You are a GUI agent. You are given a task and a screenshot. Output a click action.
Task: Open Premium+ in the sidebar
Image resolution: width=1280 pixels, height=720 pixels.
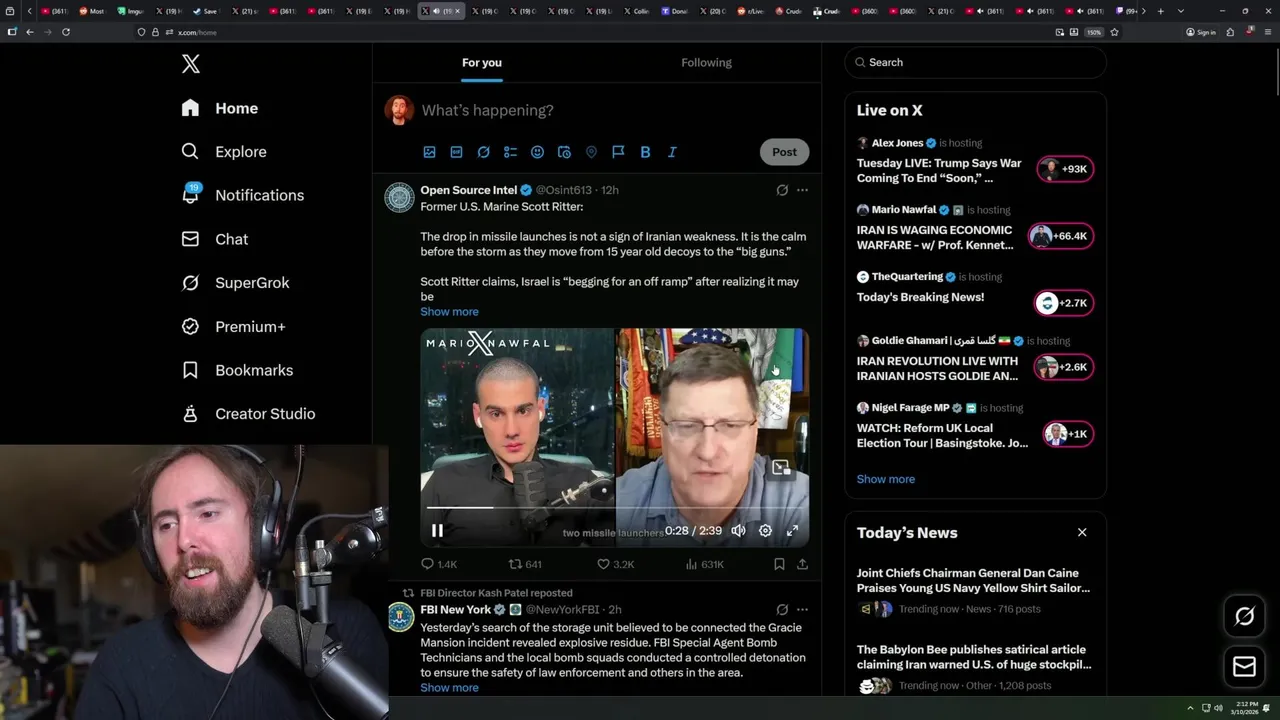[x=234, y=326]
